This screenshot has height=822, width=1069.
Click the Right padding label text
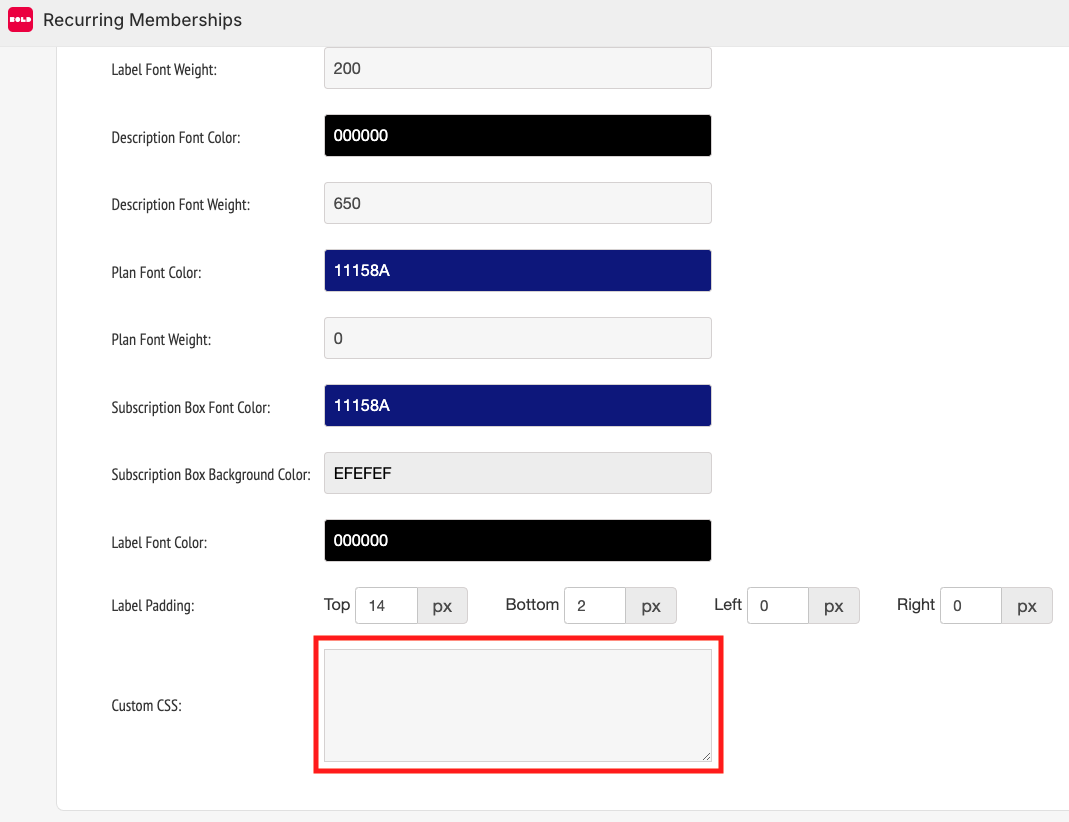click(x=916, y=605)
